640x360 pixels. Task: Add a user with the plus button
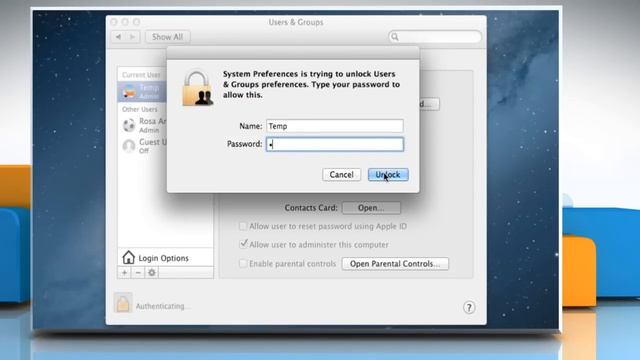coord(124,273)
